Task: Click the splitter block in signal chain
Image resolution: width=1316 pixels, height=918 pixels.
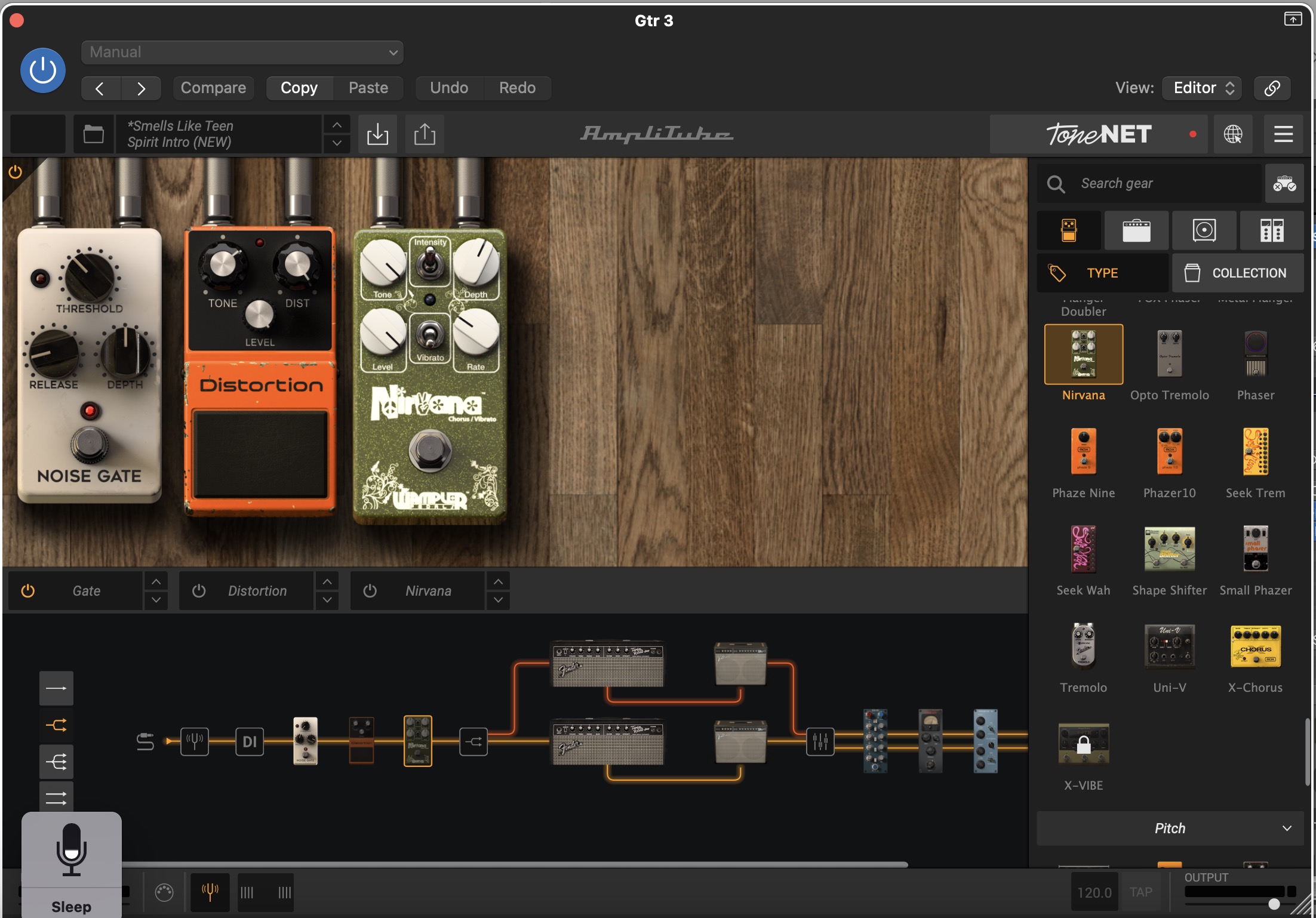Action: coord(473,742)
